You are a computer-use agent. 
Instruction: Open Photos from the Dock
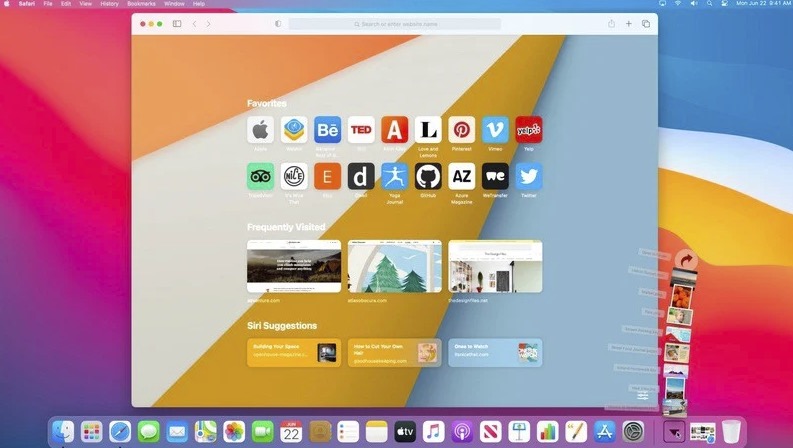234,432
